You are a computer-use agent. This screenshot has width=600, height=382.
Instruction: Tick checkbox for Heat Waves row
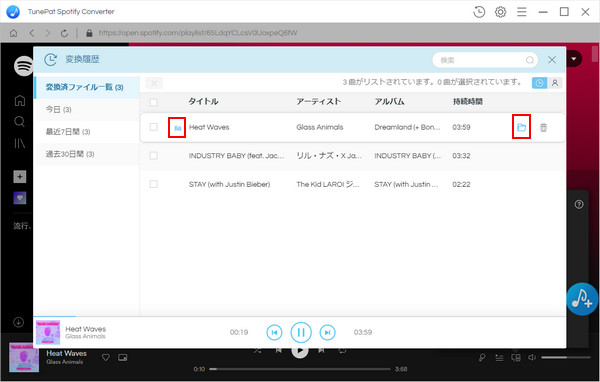point(153,127)
